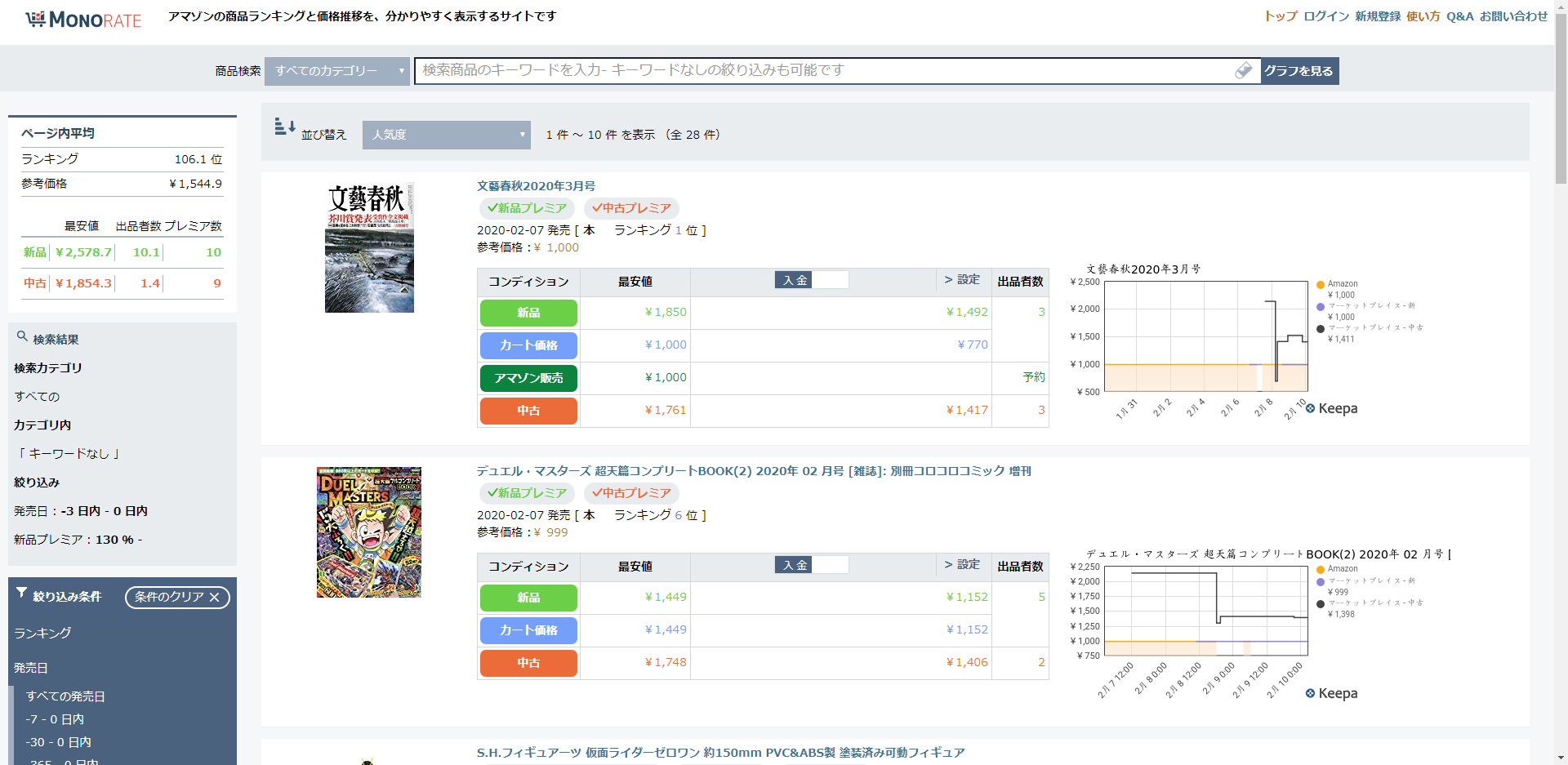Click 中古 condition button for Duel Masters
Viewport: 1568px width, 765px height.
tap(528, 663)
